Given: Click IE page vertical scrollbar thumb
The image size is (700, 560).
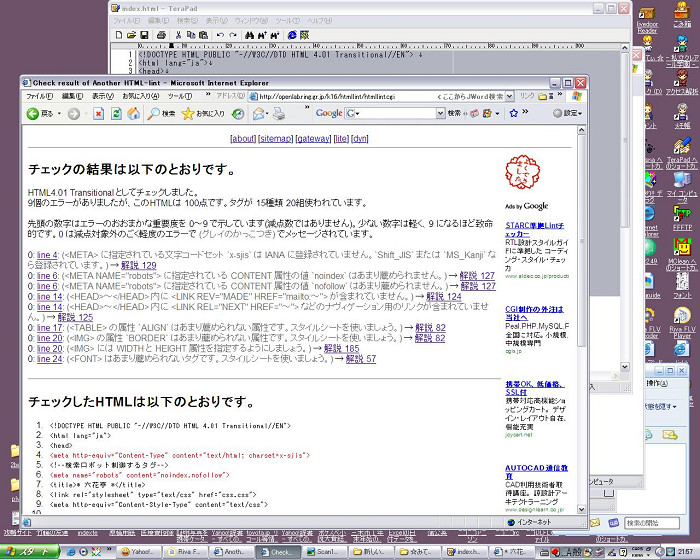Looking at the screenshot, I should (x=581, y=241).
